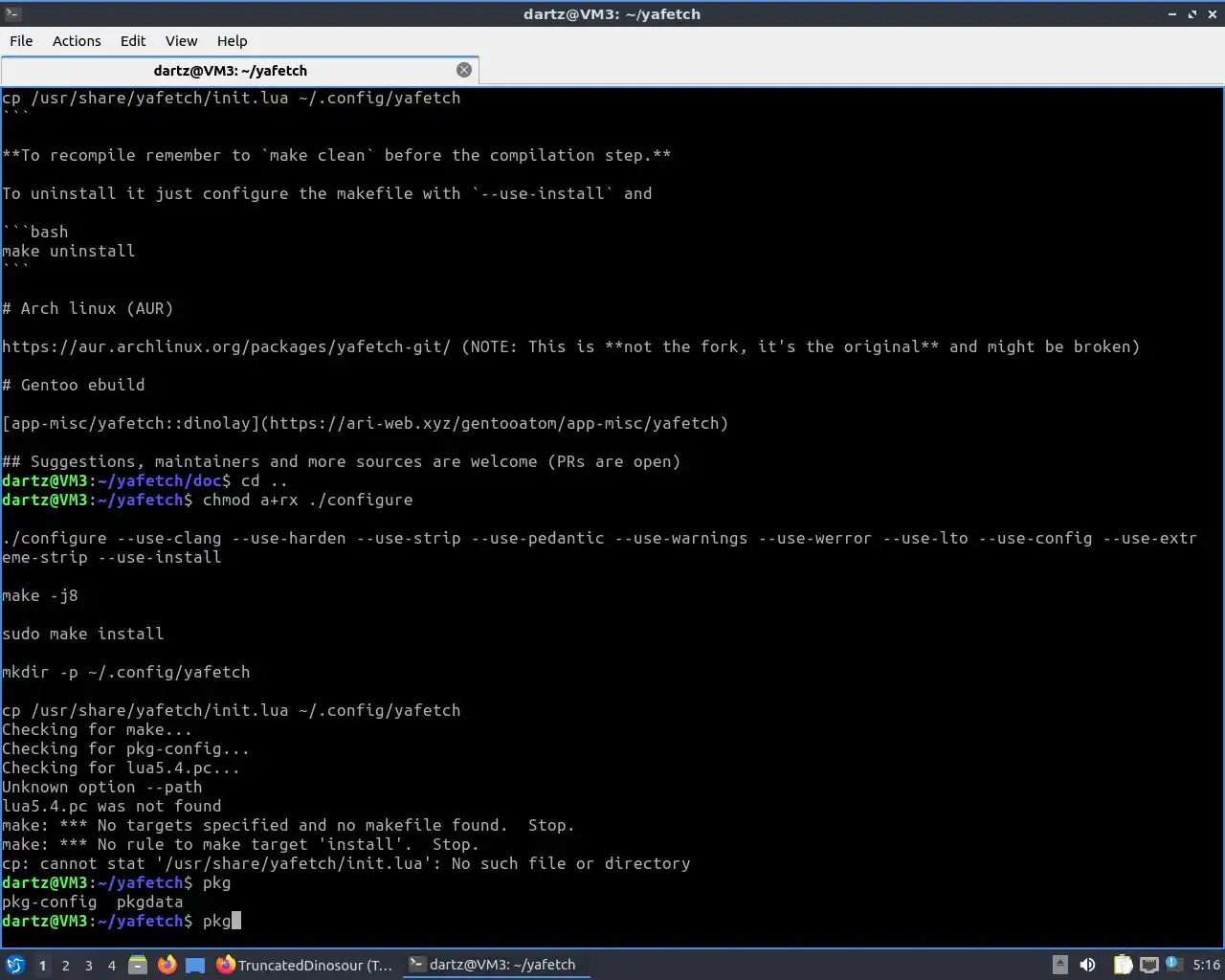The image size is (1225, 980).
Task: Click 'Unknown option --path' output line
Action: 102,787
